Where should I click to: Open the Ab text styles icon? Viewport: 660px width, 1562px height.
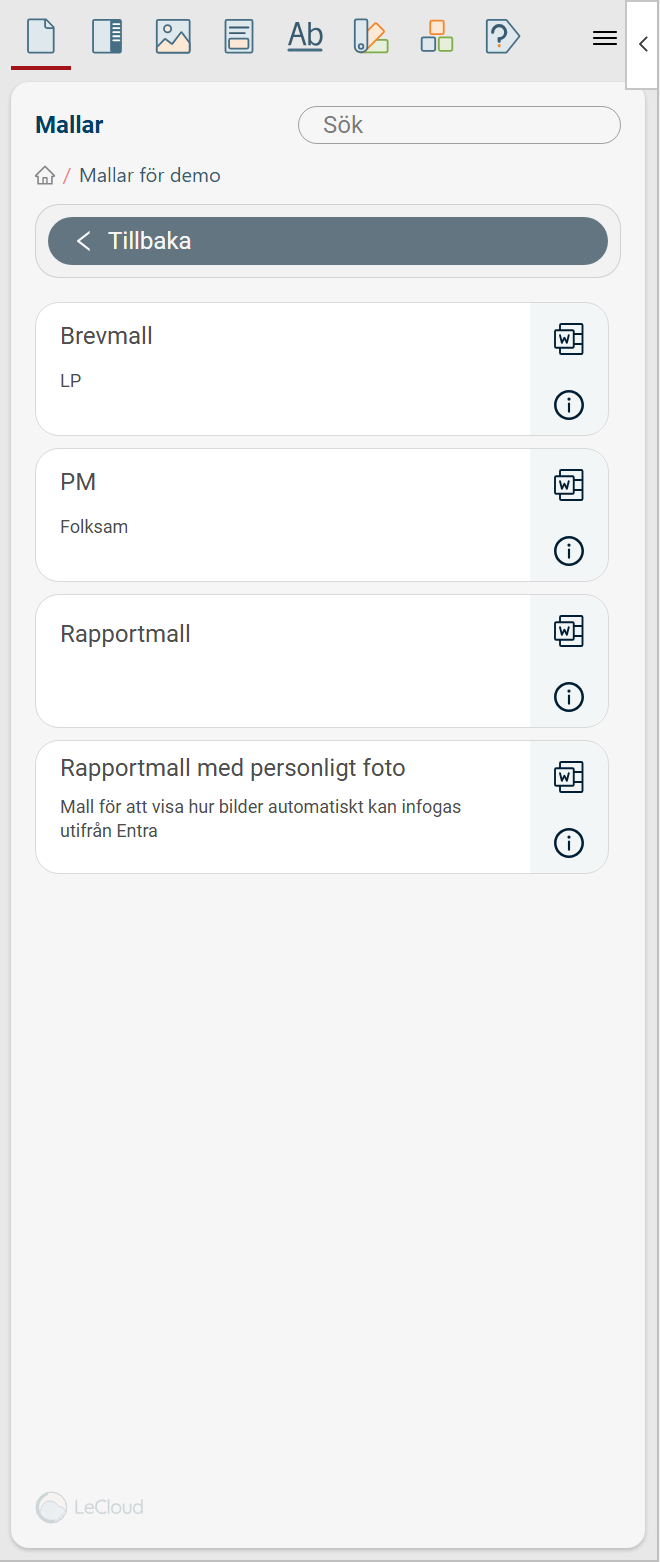pos(305,37)
